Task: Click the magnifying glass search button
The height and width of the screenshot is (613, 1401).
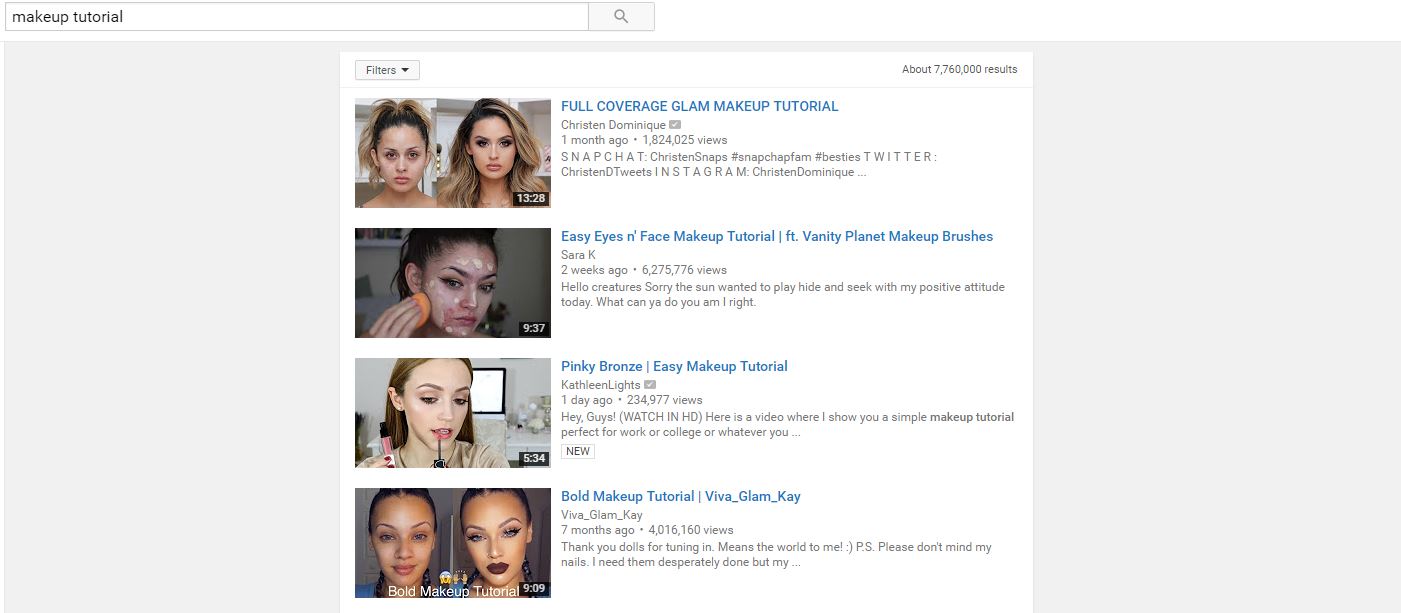Action: (621, 16)
